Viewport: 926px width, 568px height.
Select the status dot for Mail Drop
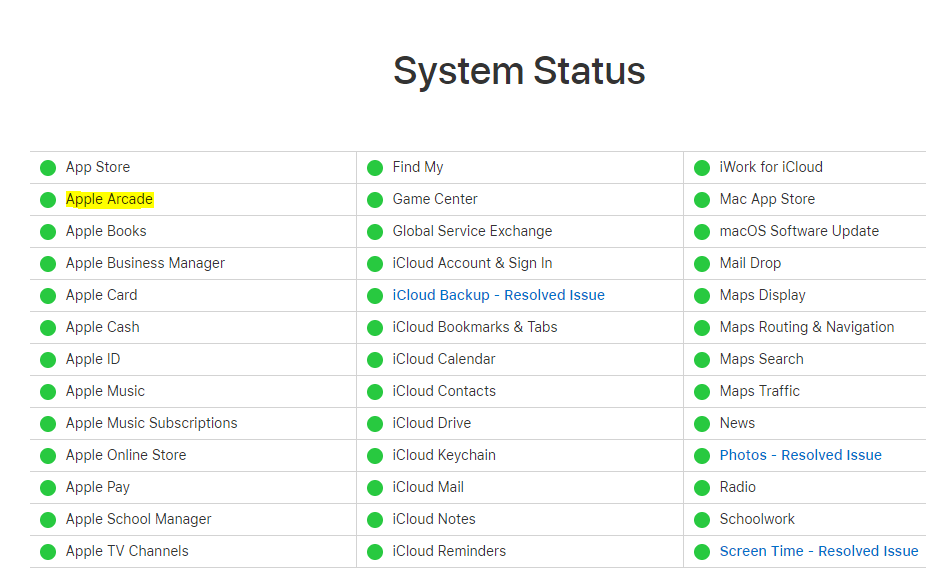(x=702, y=264)
